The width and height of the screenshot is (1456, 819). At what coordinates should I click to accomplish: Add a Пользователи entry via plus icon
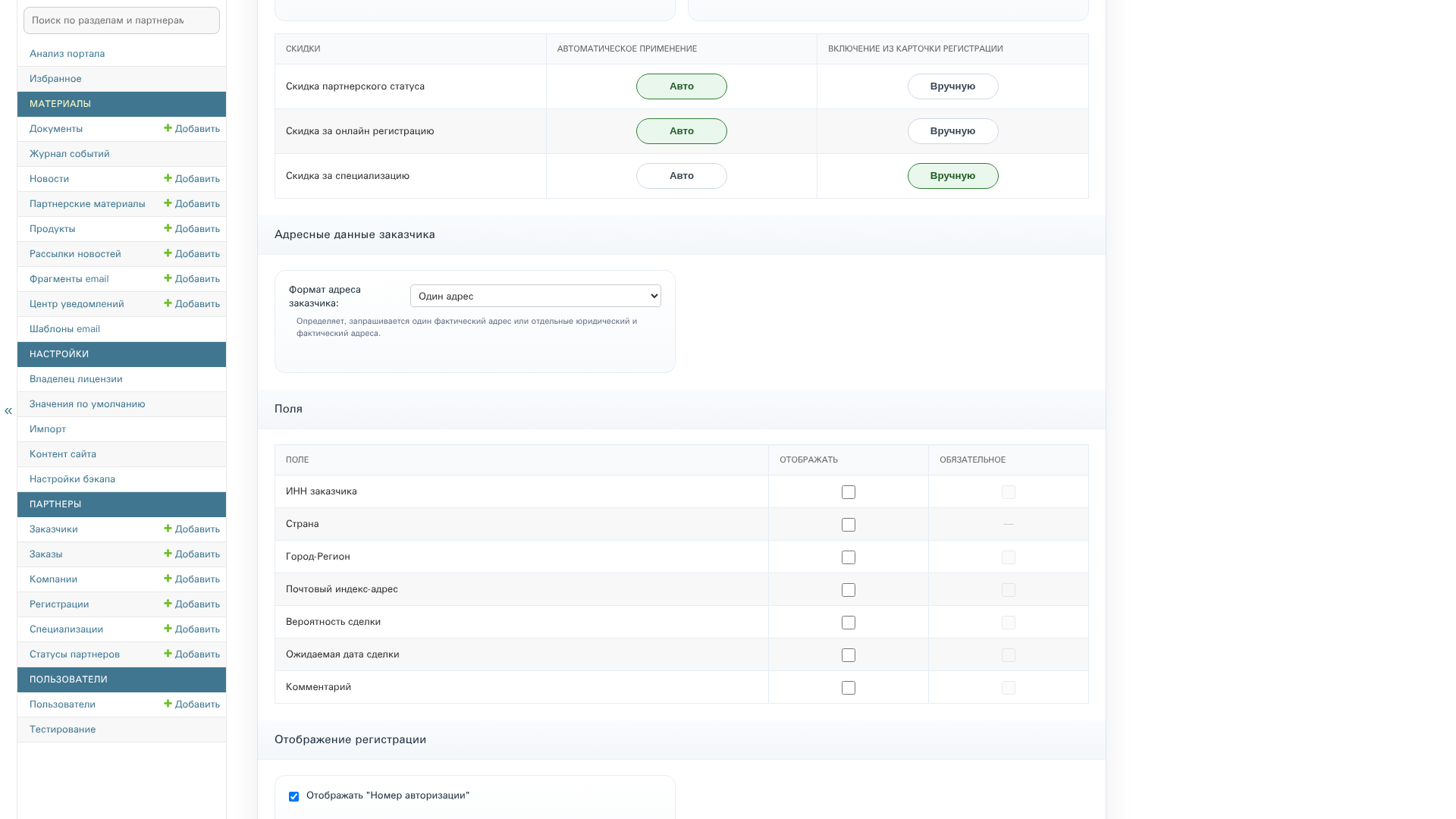192,704
